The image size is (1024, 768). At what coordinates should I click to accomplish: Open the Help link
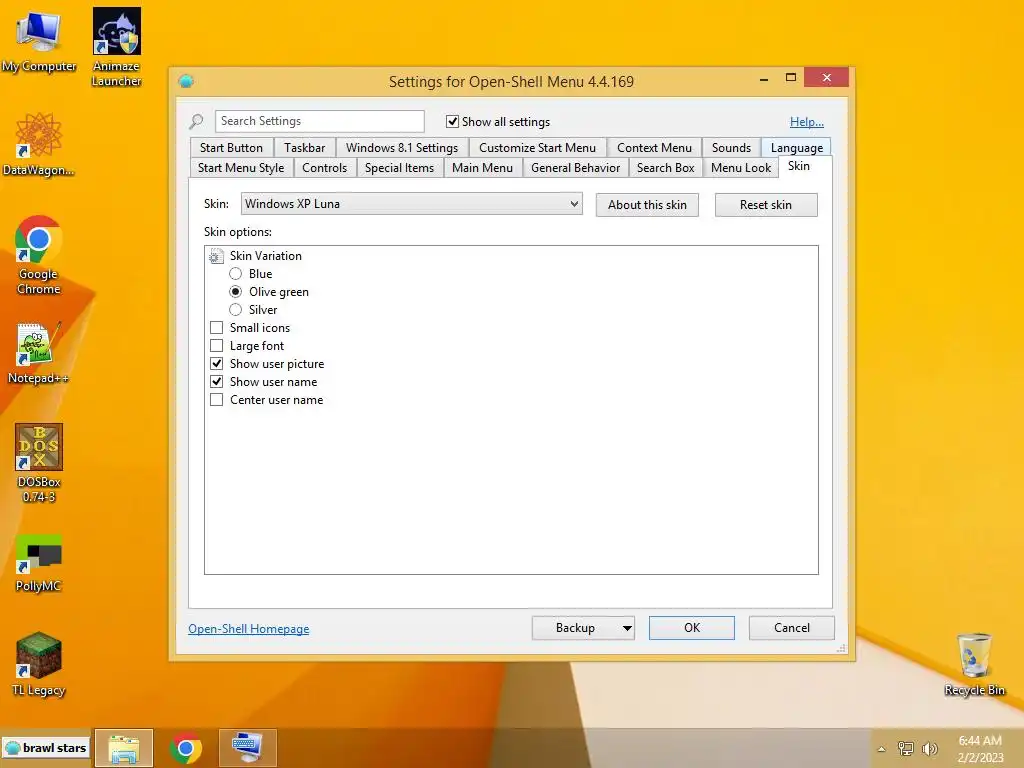point(807,122)
